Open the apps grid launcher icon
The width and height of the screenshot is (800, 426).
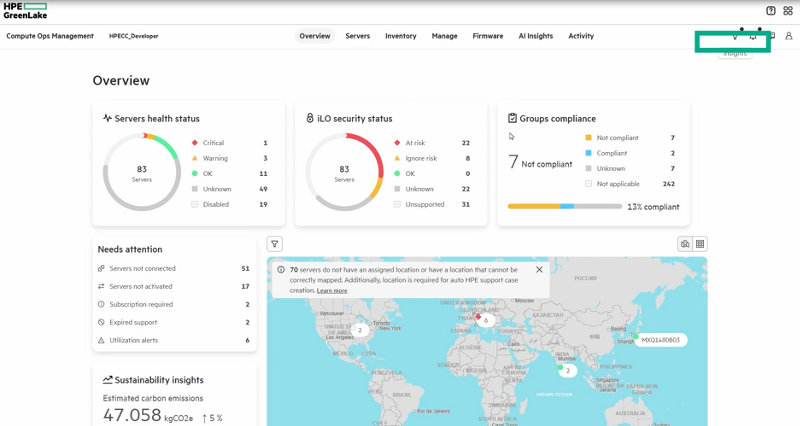click(x=788, y=10)
